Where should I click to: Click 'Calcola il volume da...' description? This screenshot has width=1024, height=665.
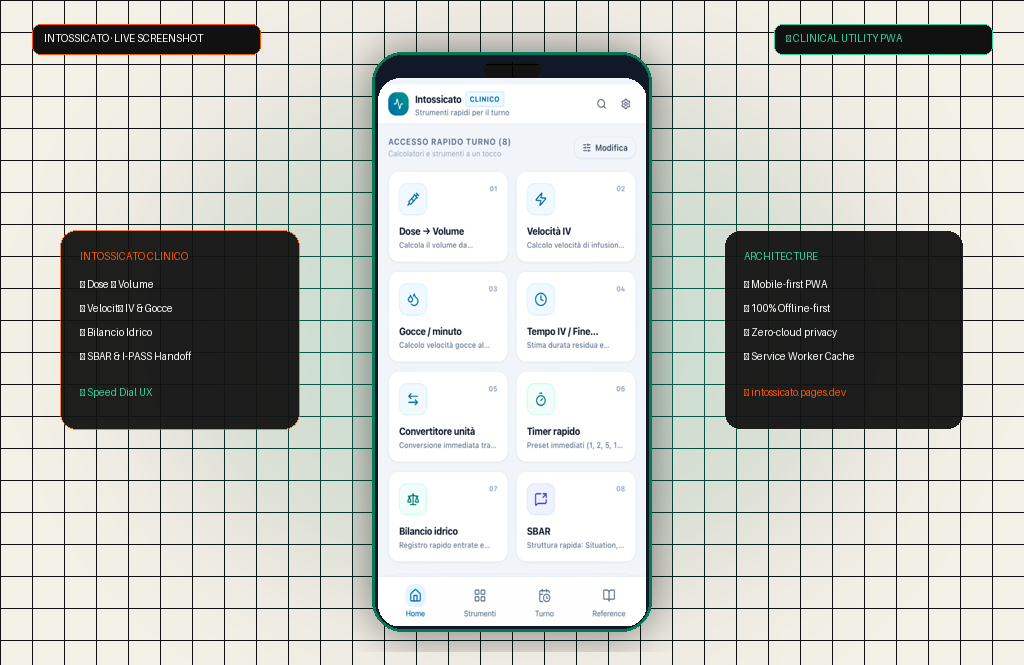(x=436, y=245)
